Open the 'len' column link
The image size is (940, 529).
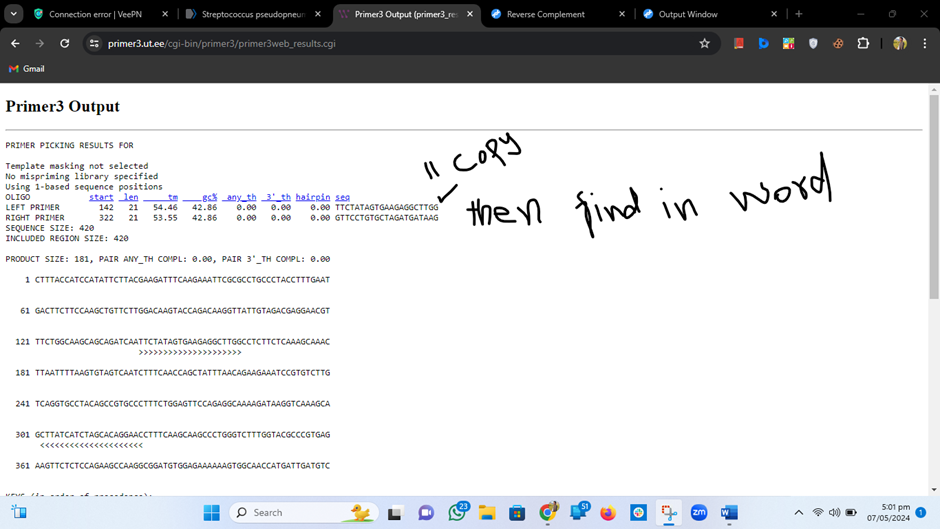pyautogui.click(x=128, y=197)
